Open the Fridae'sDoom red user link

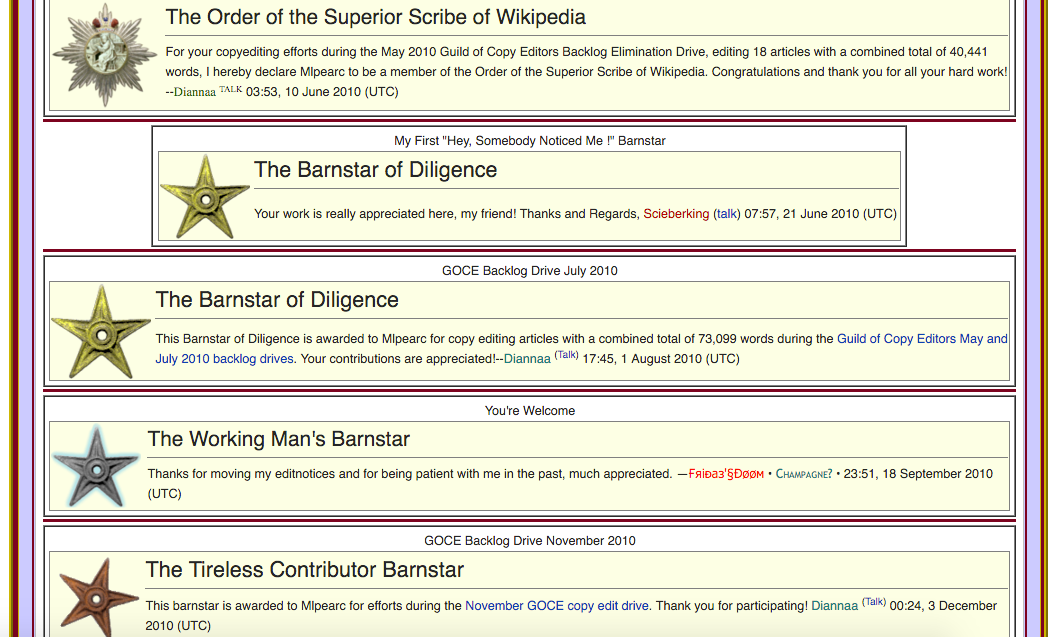(x=726, y=474)
